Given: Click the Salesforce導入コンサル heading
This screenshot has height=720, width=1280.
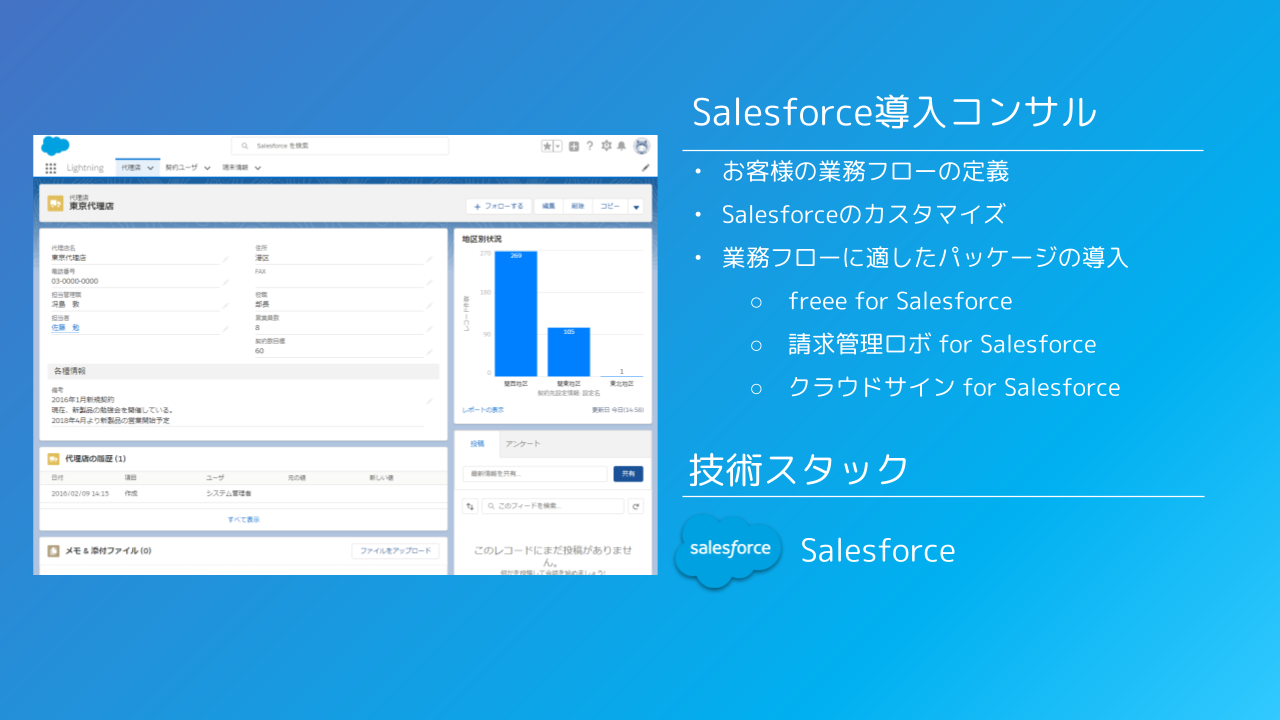Looking at the screenshot, I should click(894, 112).
